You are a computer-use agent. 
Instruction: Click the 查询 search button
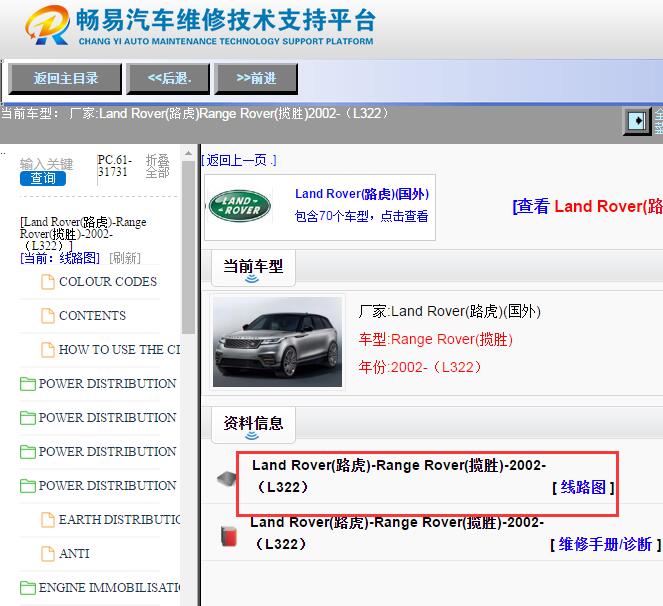(43, 178)
